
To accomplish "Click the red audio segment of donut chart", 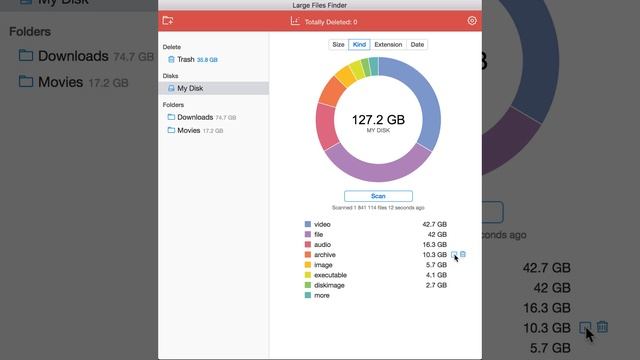I will click(326, 127).
